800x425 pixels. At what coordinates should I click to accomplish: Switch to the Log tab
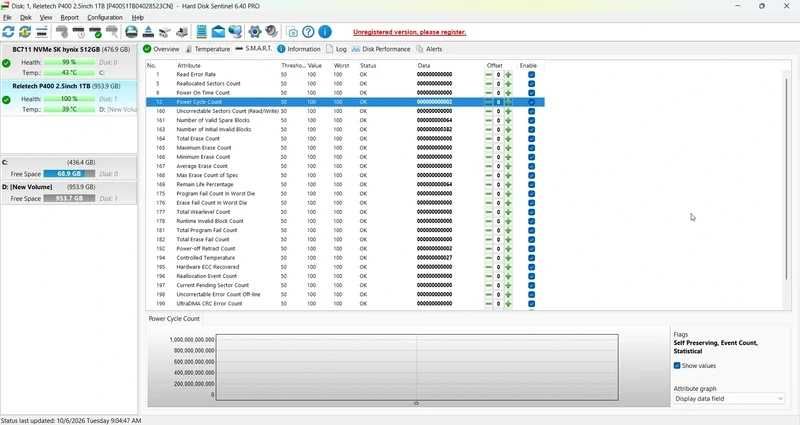tap(337, 49)
